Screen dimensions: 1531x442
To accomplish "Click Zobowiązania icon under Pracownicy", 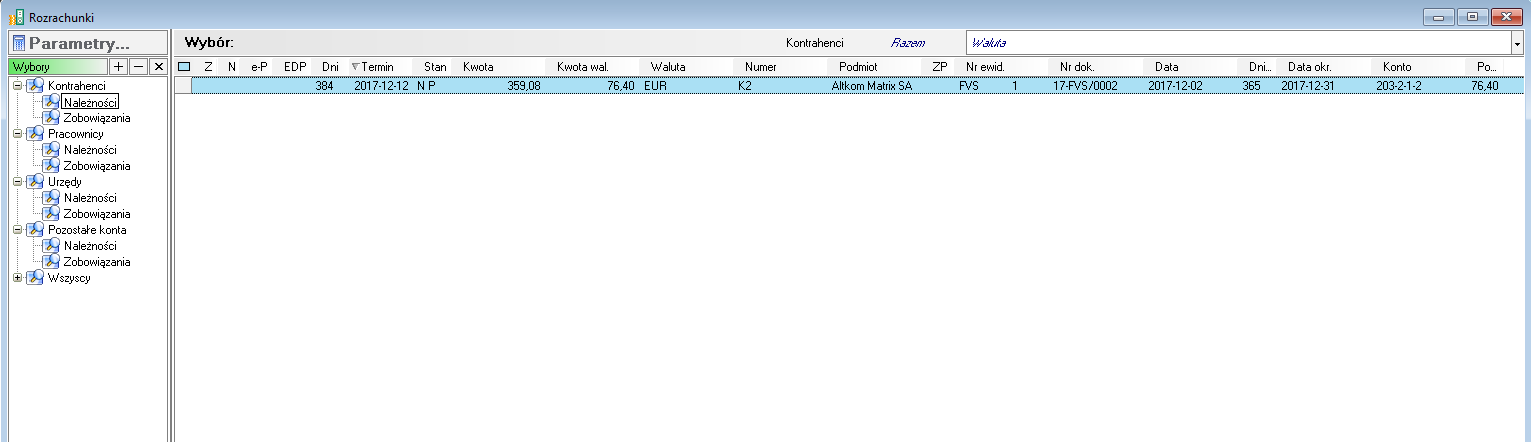I will click(51, 166).
